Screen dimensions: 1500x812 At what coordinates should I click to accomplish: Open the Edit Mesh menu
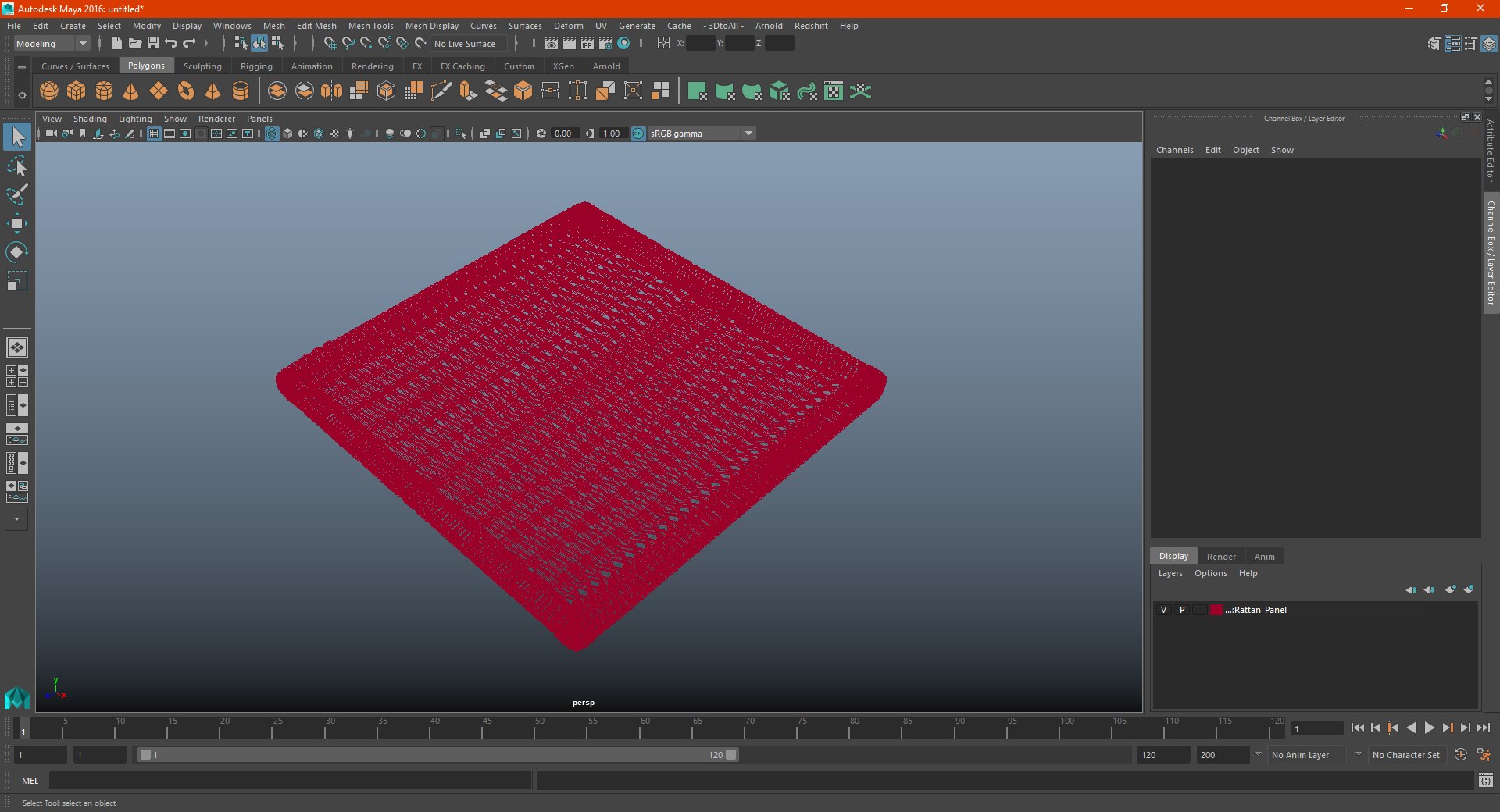point(316,26)
